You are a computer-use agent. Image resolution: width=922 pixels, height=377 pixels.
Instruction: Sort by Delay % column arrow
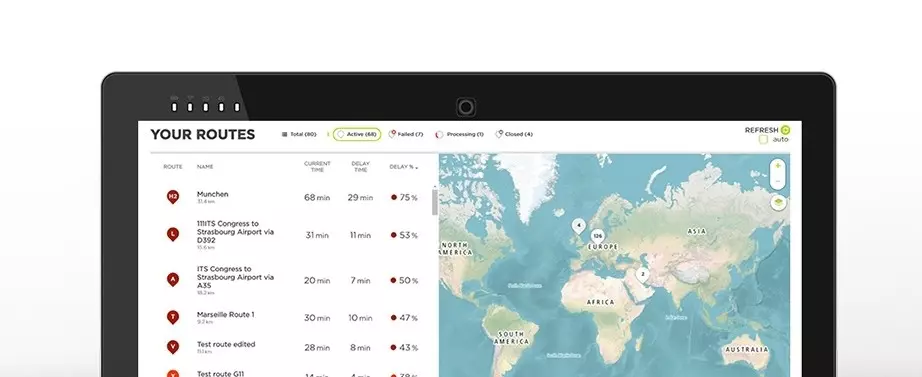pos(417,168)
